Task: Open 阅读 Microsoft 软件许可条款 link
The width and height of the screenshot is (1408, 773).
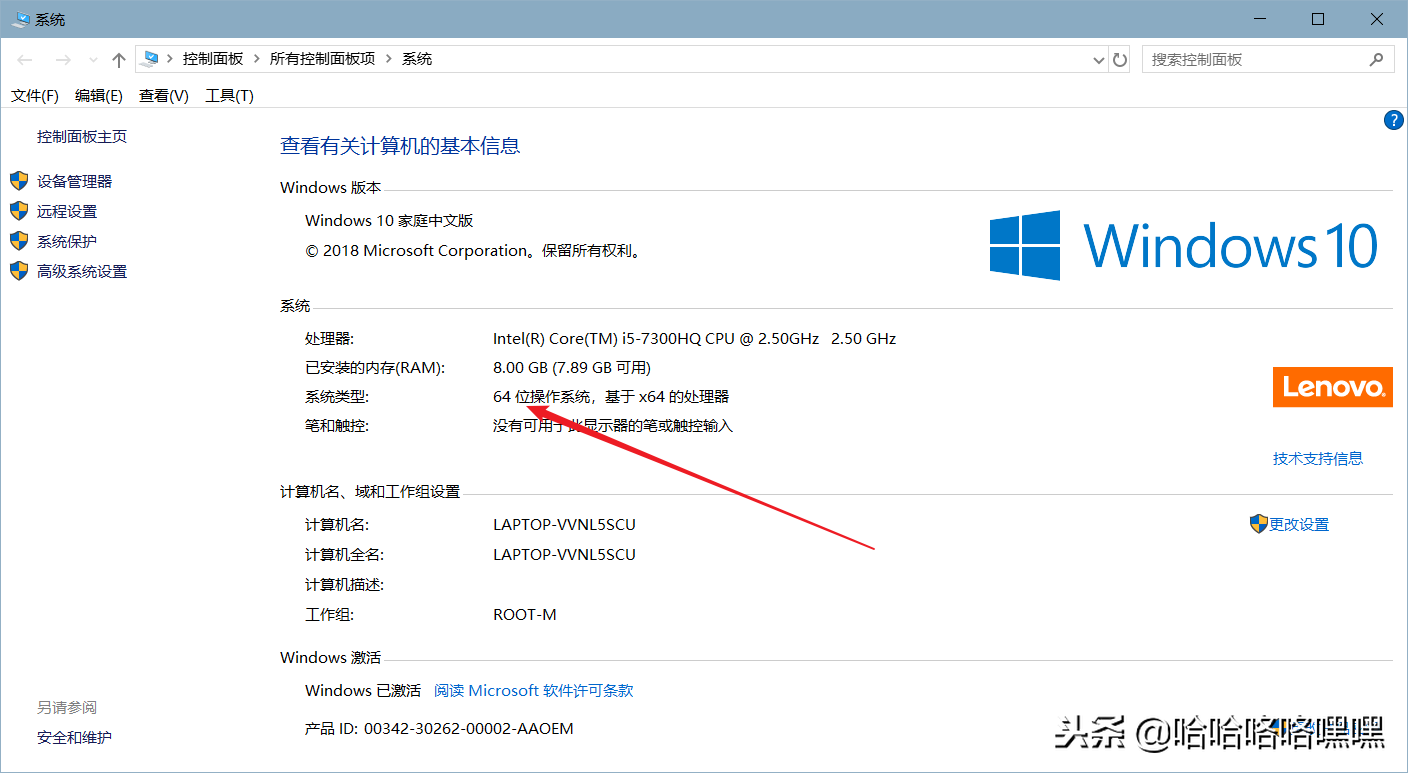Action: (x=534, y=691)
